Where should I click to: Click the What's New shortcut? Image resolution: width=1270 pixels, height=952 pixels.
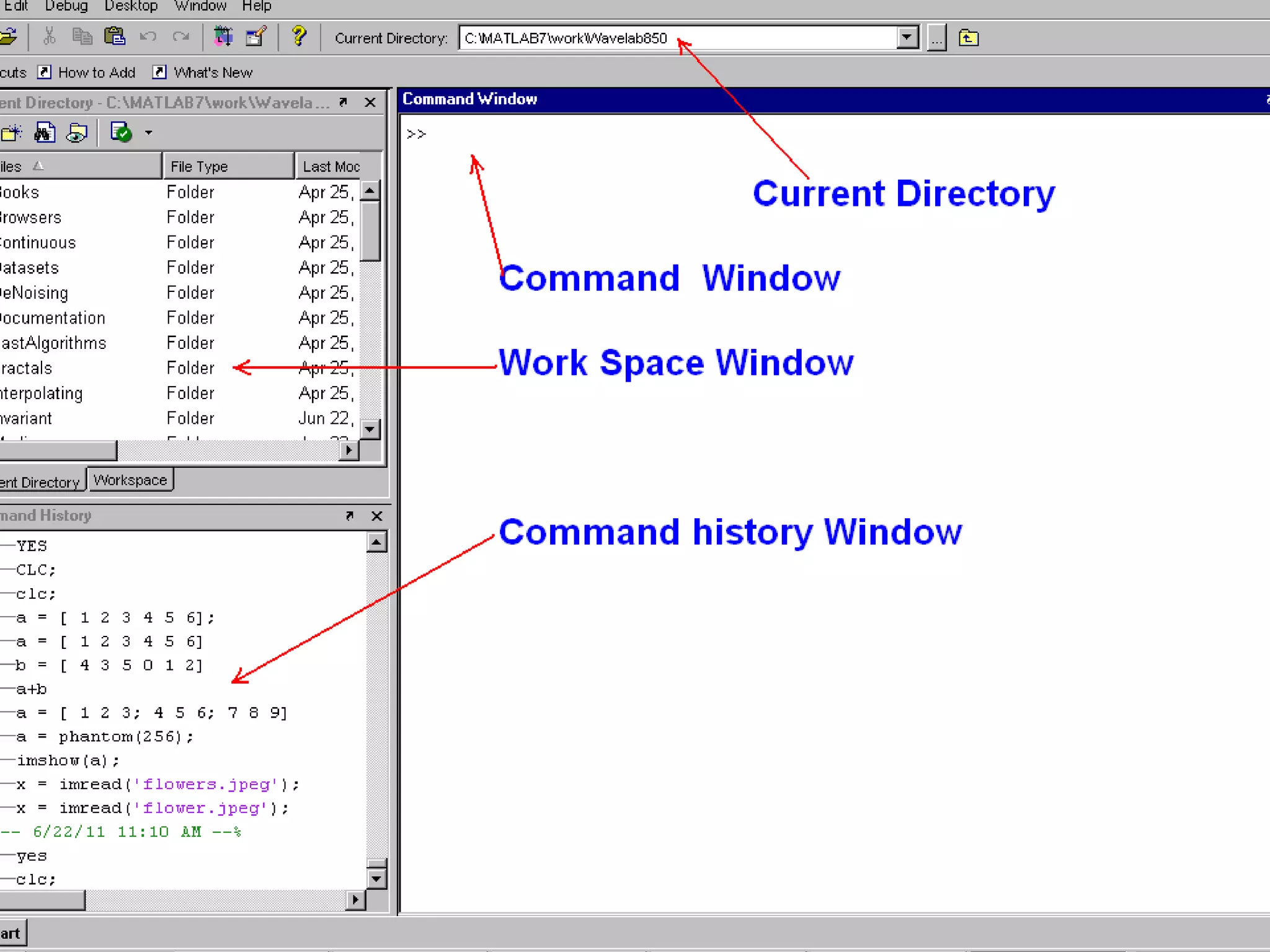213,73
